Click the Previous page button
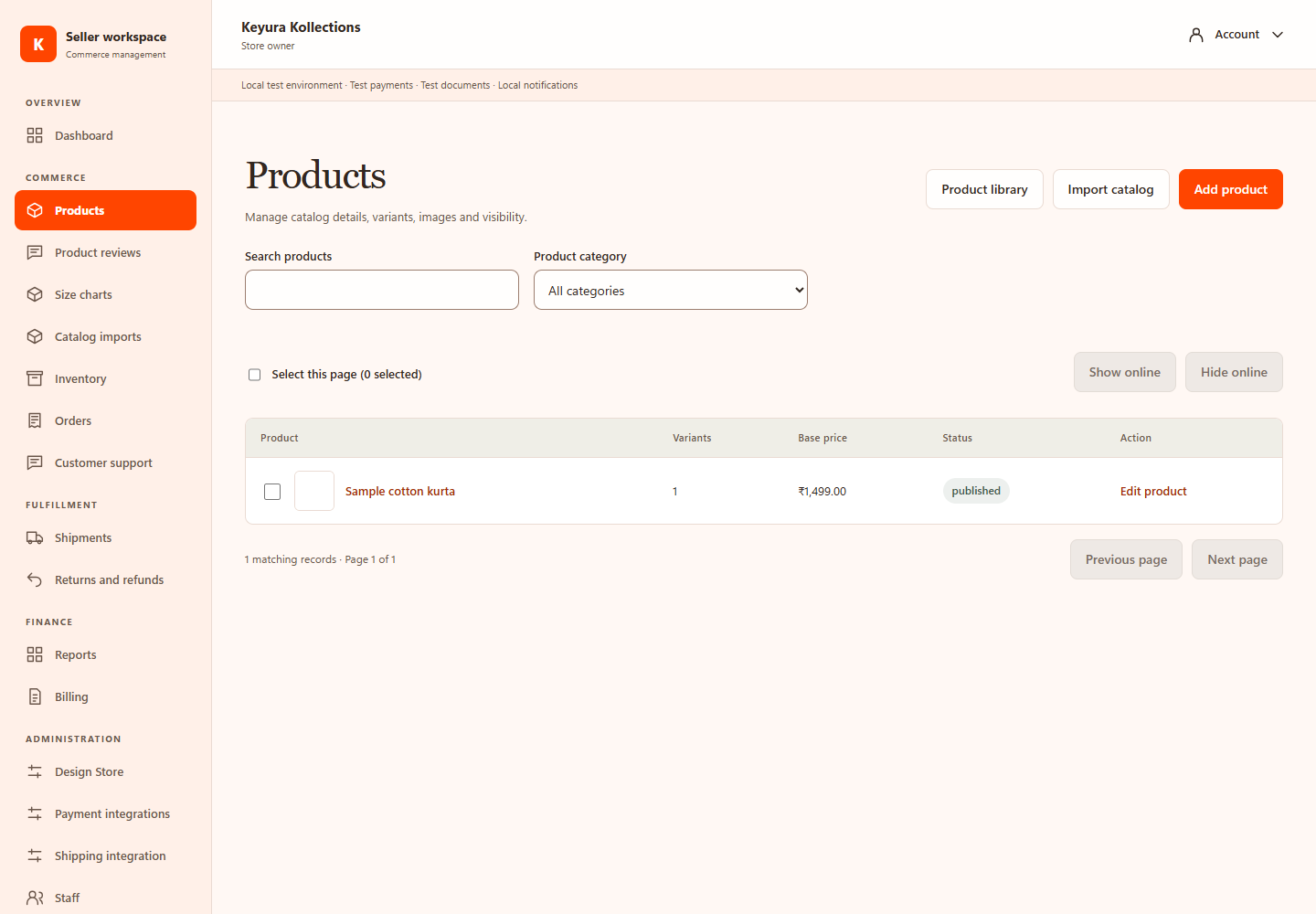The width and height of the screenshot is (1316, 914). click(x=1126, y=559)
